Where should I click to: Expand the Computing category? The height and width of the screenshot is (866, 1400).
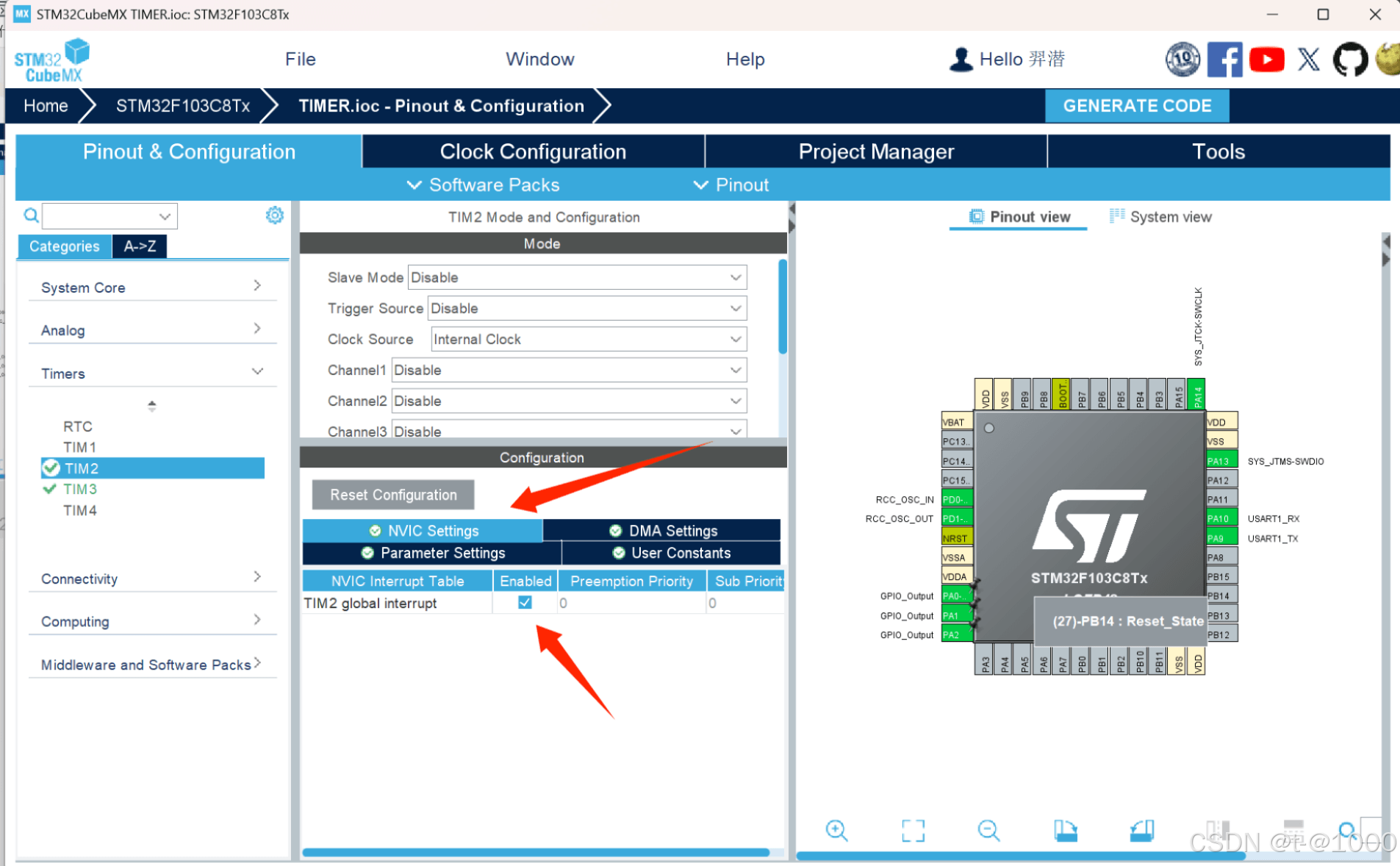click(152, 621)
